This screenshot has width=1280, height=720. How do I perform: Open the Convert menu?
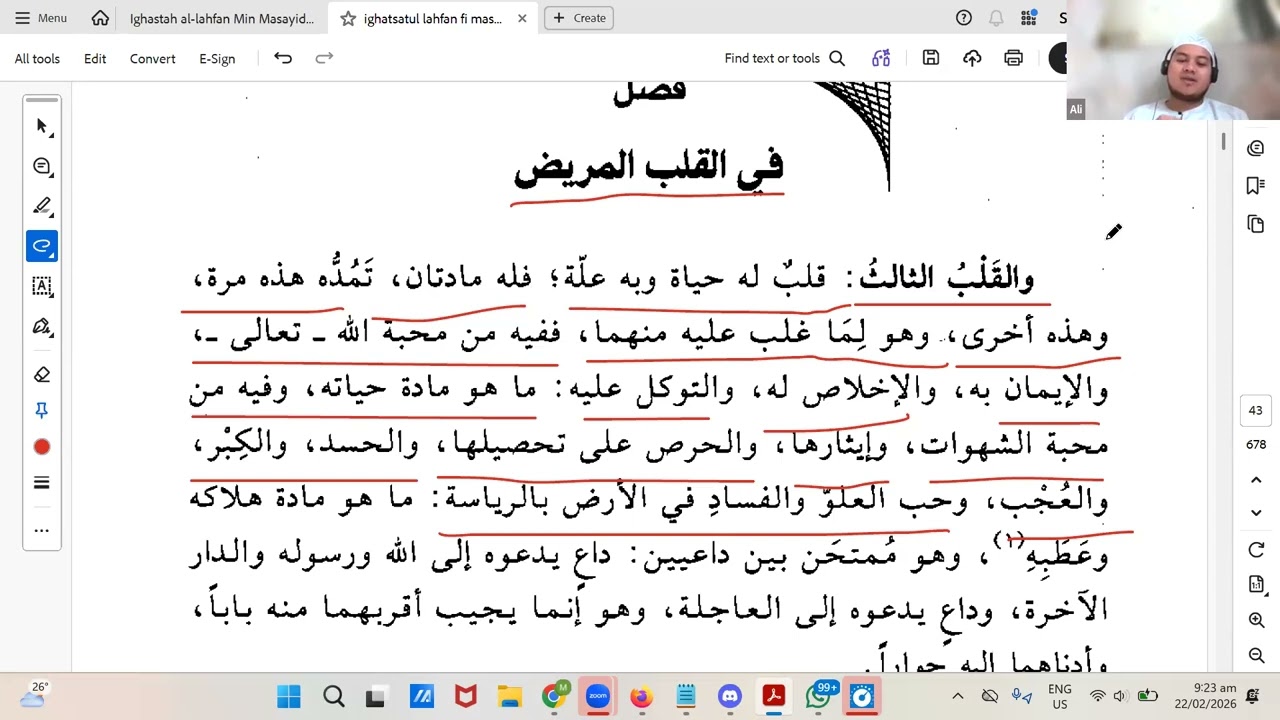pos(152,59)
